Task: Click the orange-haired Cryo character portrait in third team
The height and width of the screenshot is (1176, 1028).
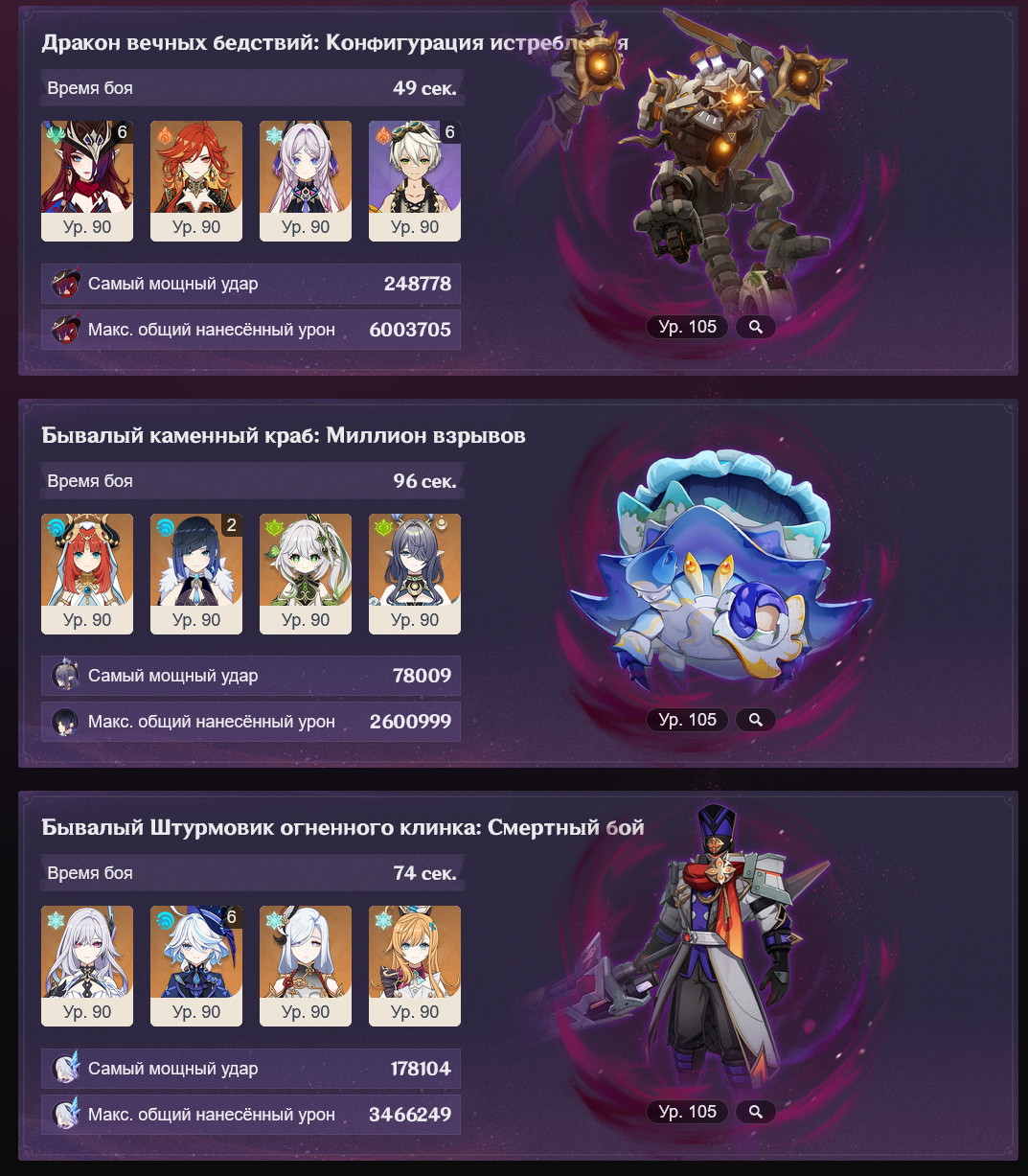Action: pos(415,966)
